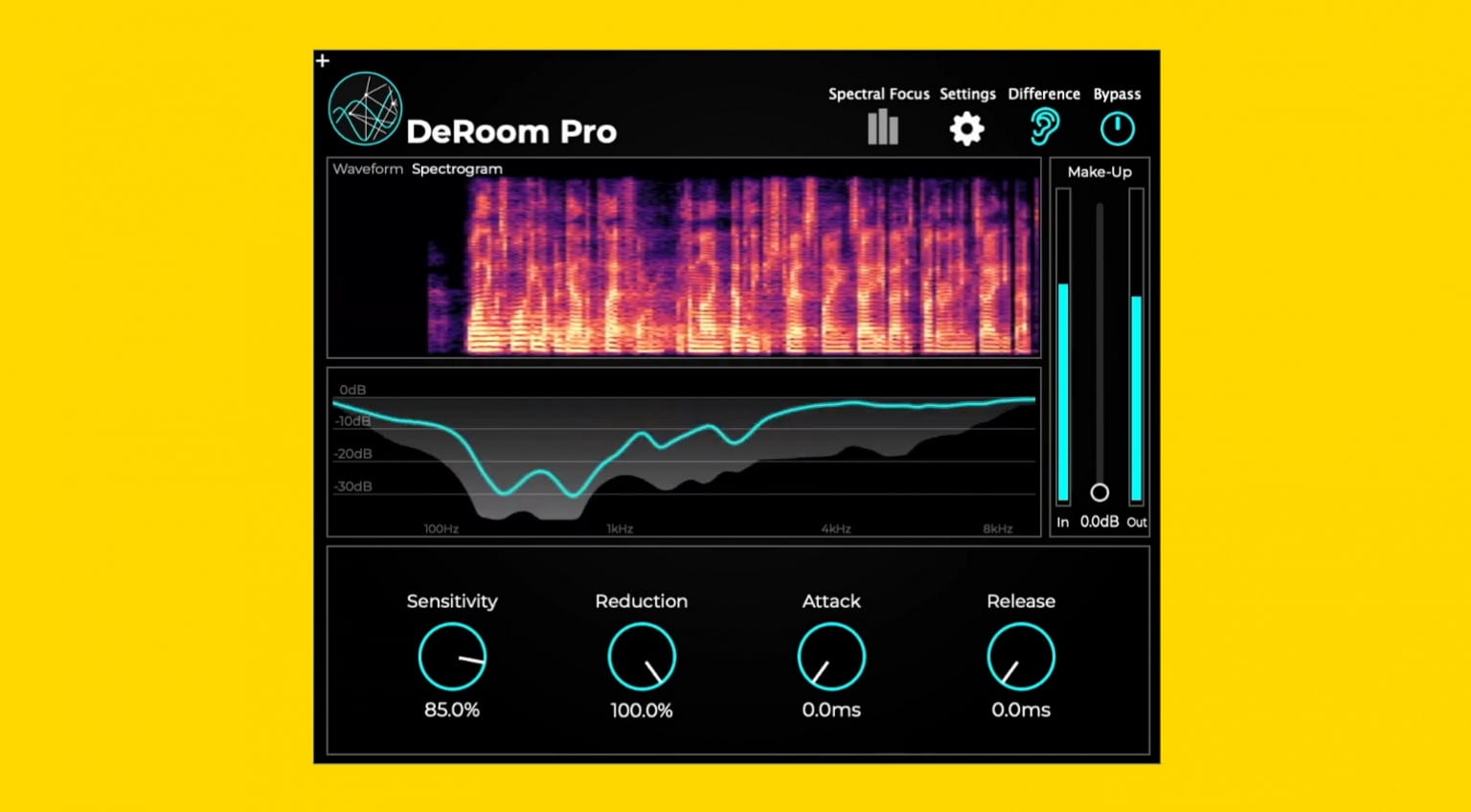Click the Out meter level bar
Image resolution: width=1471 pixels, height=812 pixels.
1135,397
